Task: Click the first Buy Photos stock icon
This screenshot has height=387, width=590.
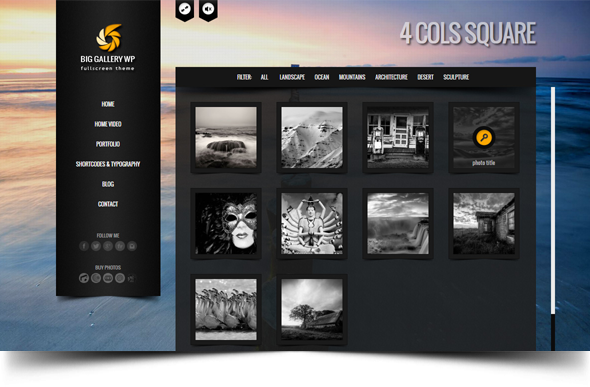Action: click(84, 278)
